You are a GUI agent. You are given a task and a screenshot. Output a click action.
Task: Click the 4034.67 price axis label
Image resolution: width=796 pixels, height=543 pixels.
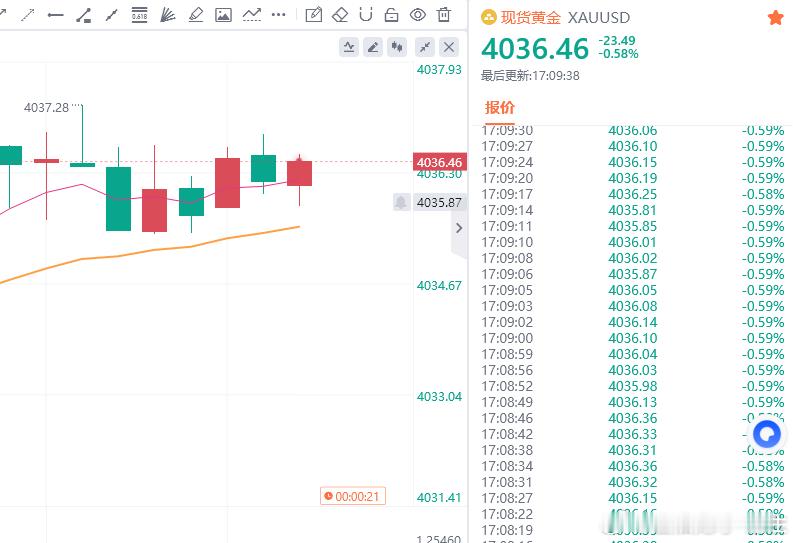439,286
